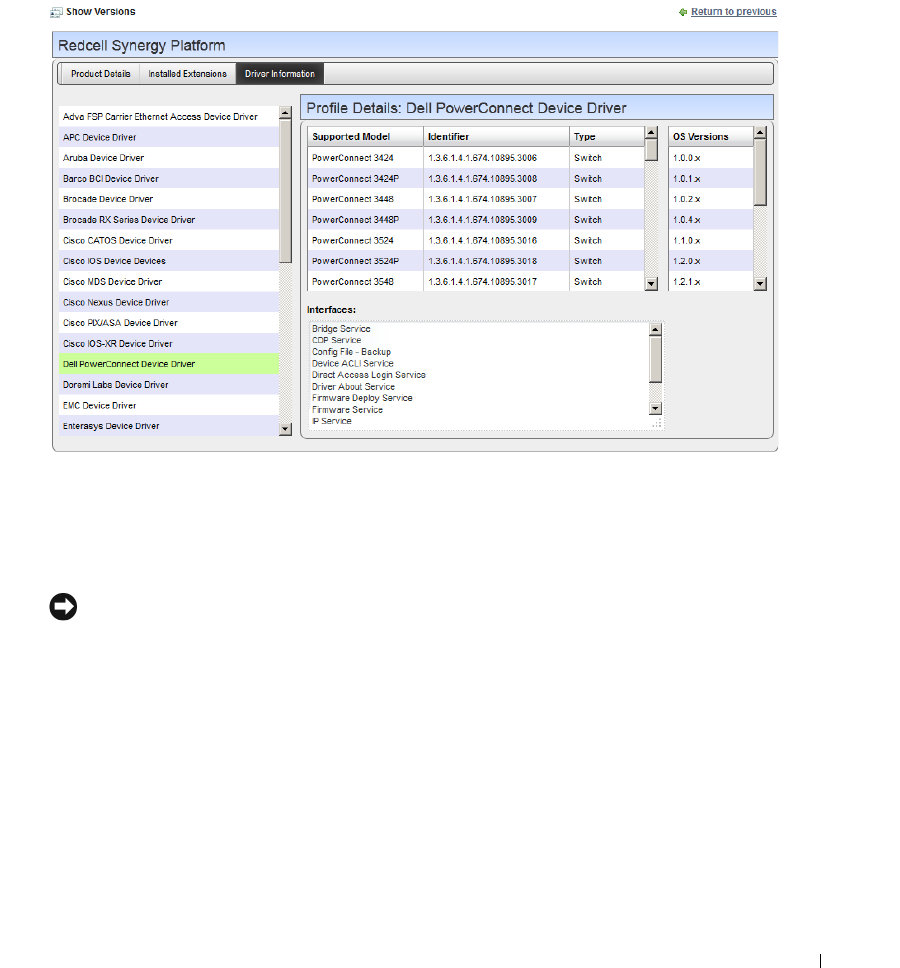Select Aruba Device Driver
The image size is (900, 968).
pyautogui.click(x=169, y=158)
